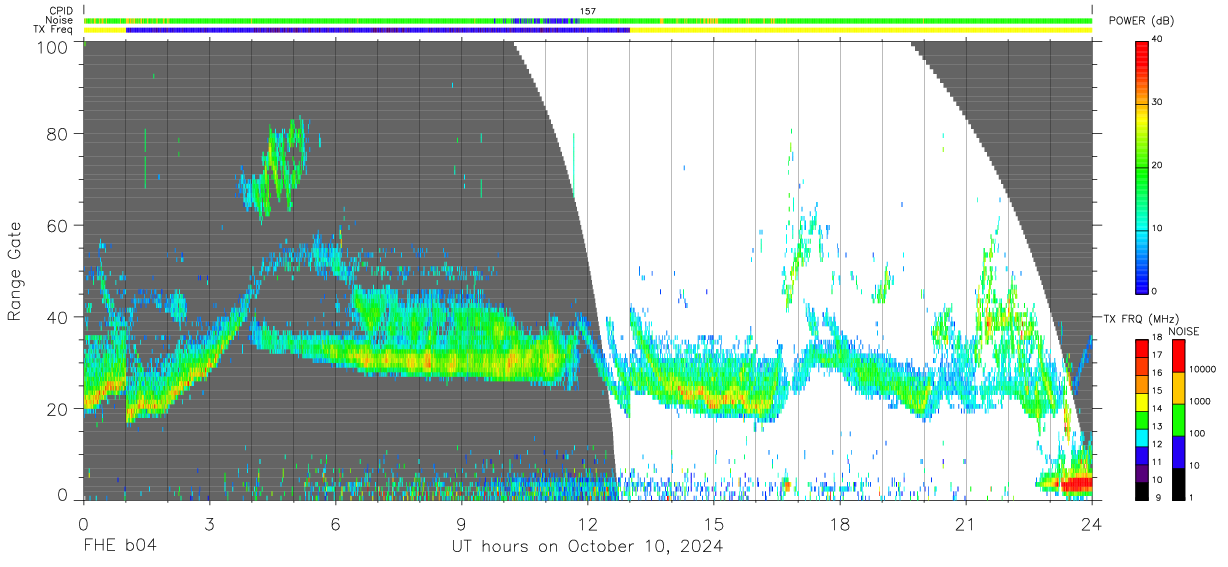The width and height of the screenshot is (1228, 567).
Task: Click the FHE b04 station label
Action: (120, 547)
